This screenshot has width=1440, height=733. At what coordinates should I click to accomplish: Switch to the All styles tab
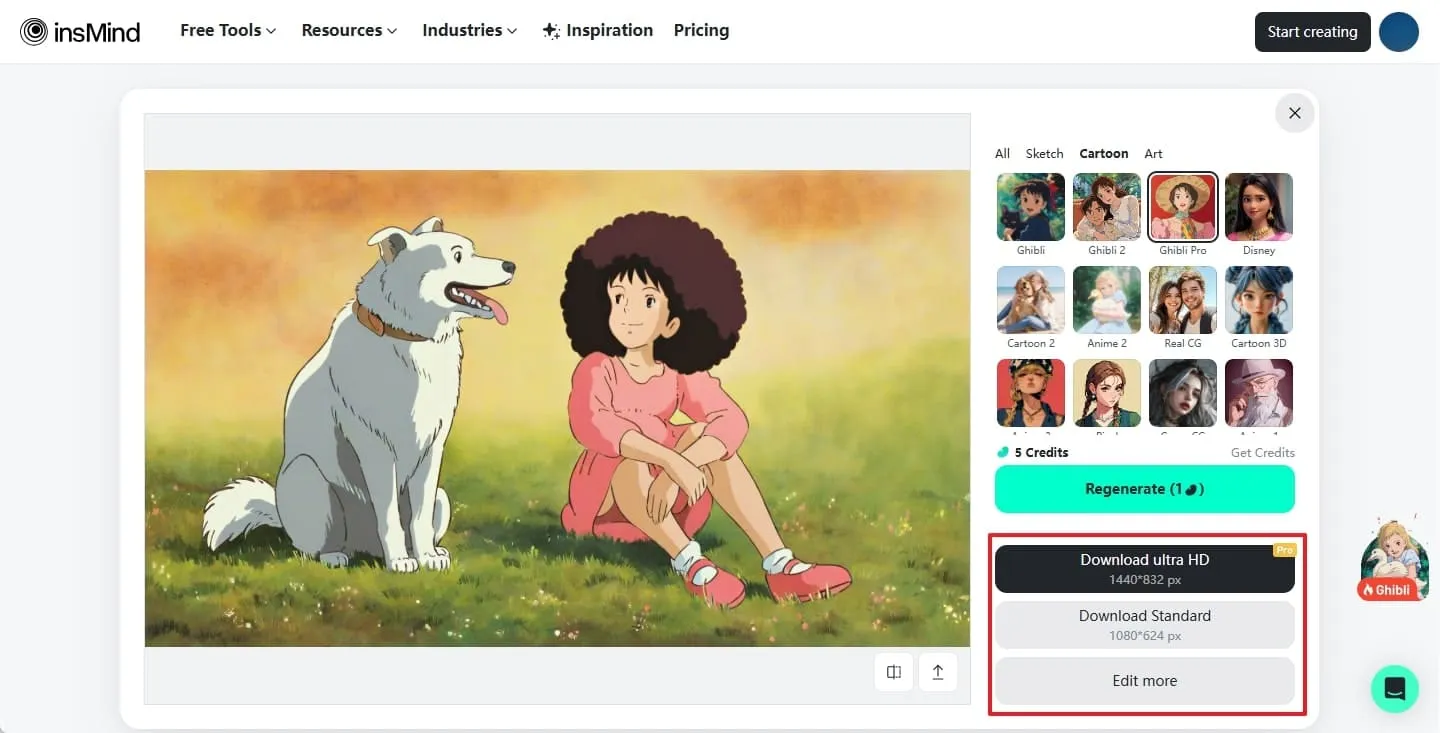[x=1002, y=153]
